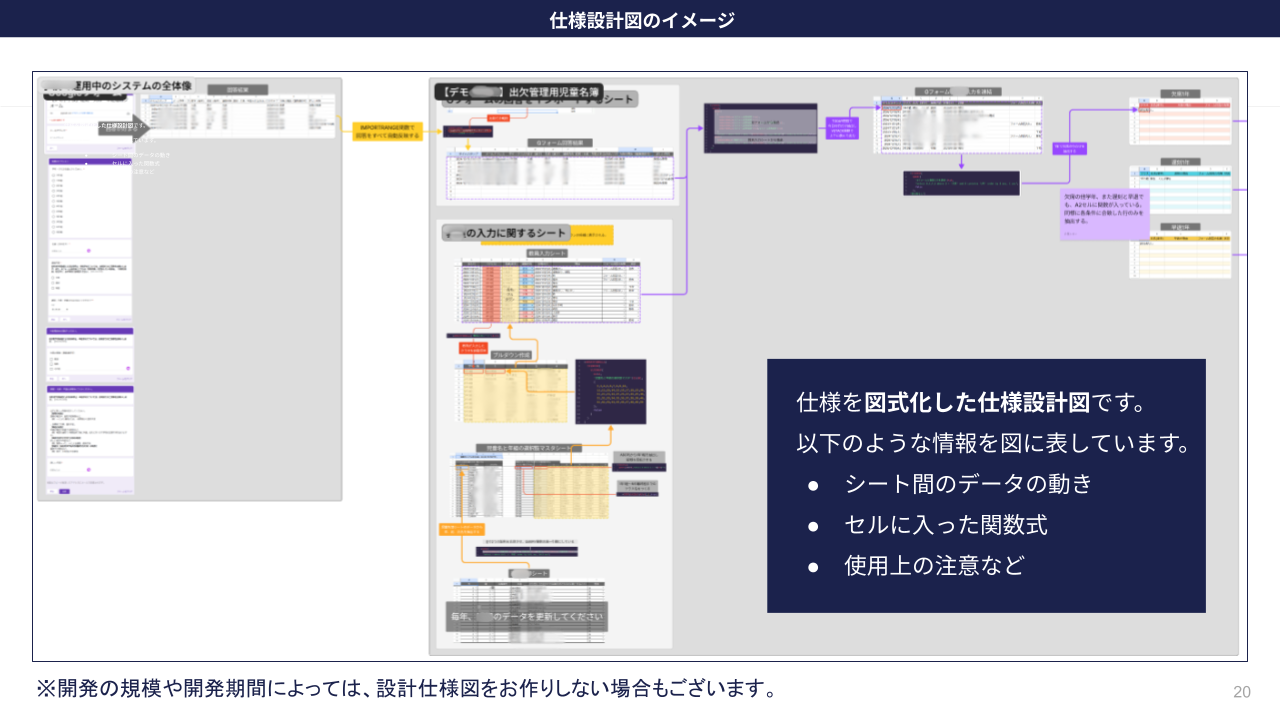Image resolution: width=1280 pixels, height=720 pixels.
Task: Click the シート間のデータの動き bullet
Action: point(968,484)
